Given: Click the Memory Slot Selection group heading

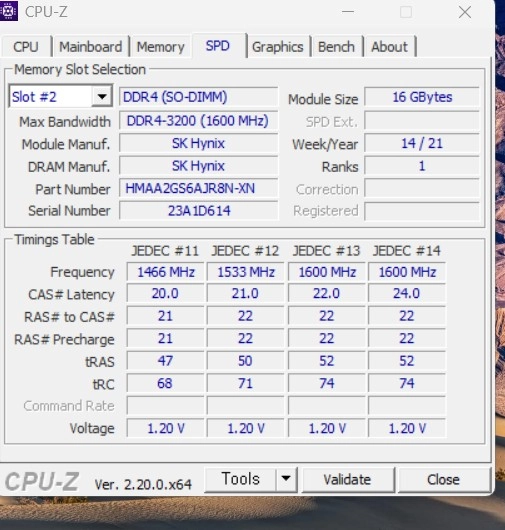Looking at the screenshot, I should (x=80, y=70).
